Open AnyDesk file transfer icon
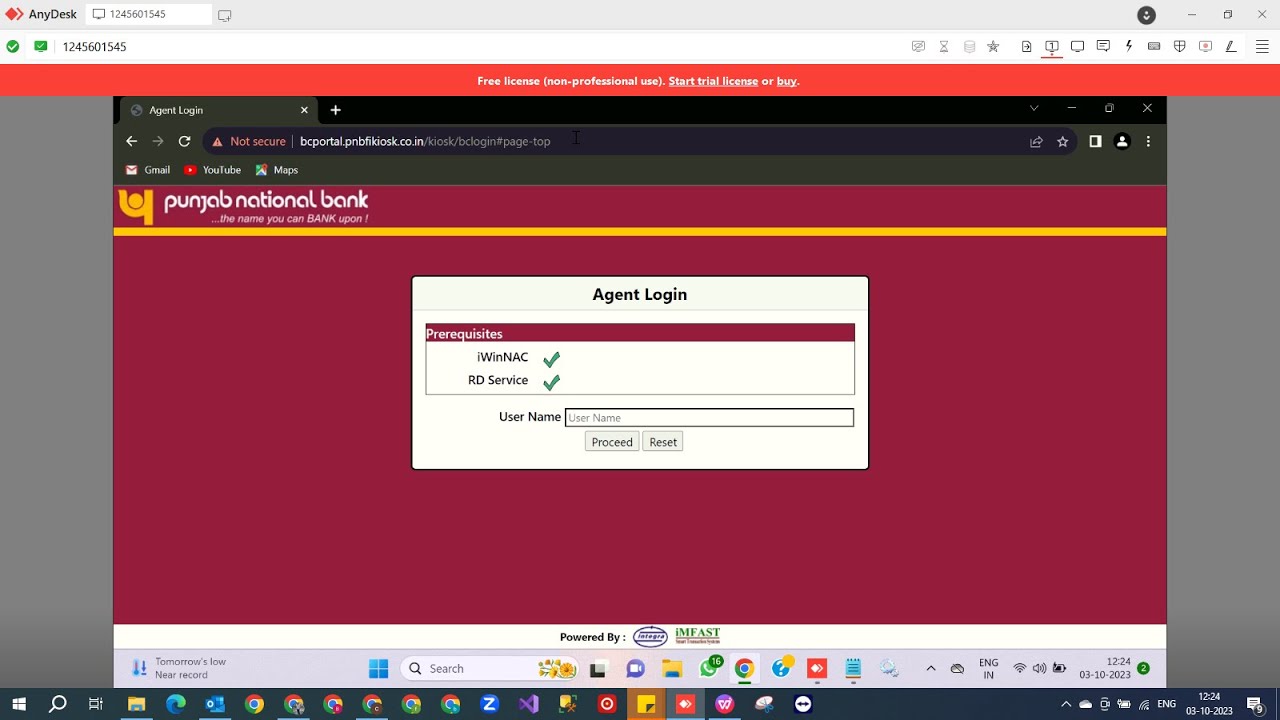This screenshot has width=1280, height=720. tap(1026, 47)
